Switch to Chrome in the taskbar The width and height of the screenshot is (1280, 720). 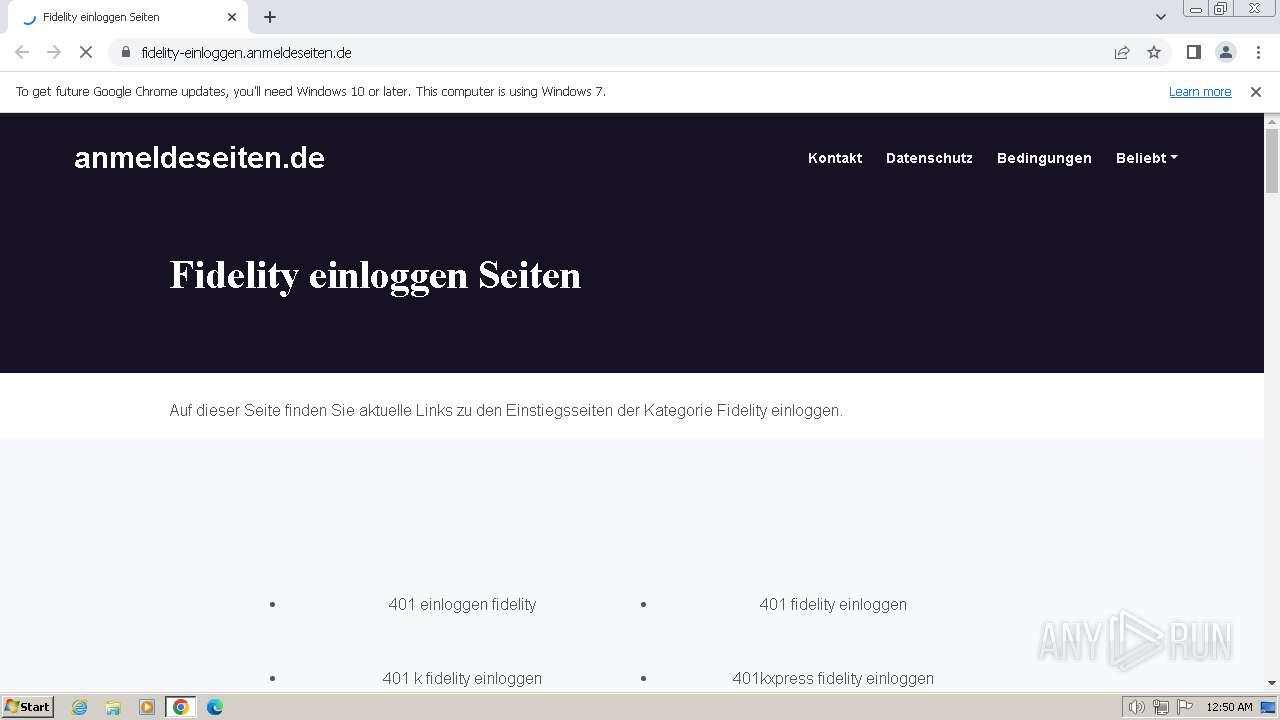(181, 707)
